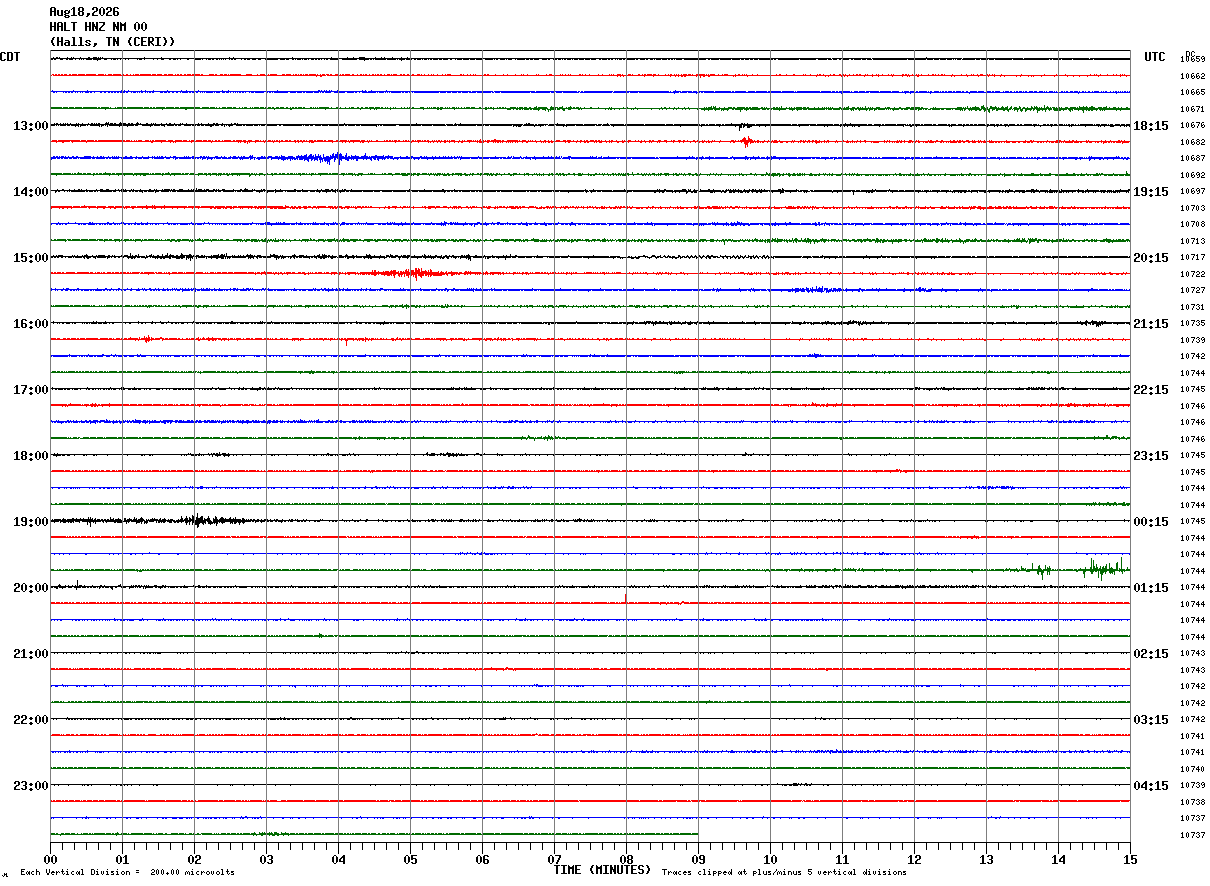The height and width of the screenshot is (886, 1210).
Task: Click the red spike near minute 09 at 13:00
Action: [x=746, y=141]
